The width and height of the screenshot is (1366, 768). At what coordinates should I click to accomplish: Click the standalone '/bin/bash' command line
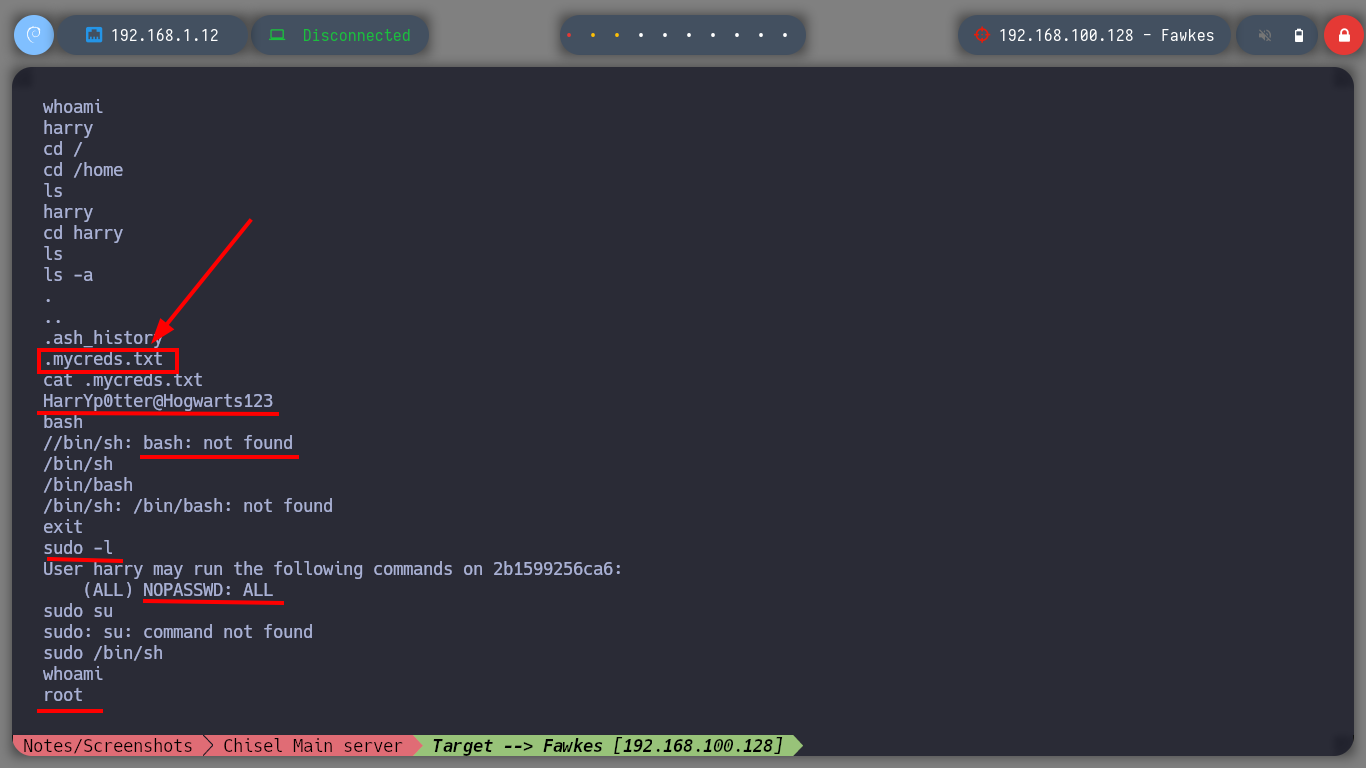(x=88, y=485)
